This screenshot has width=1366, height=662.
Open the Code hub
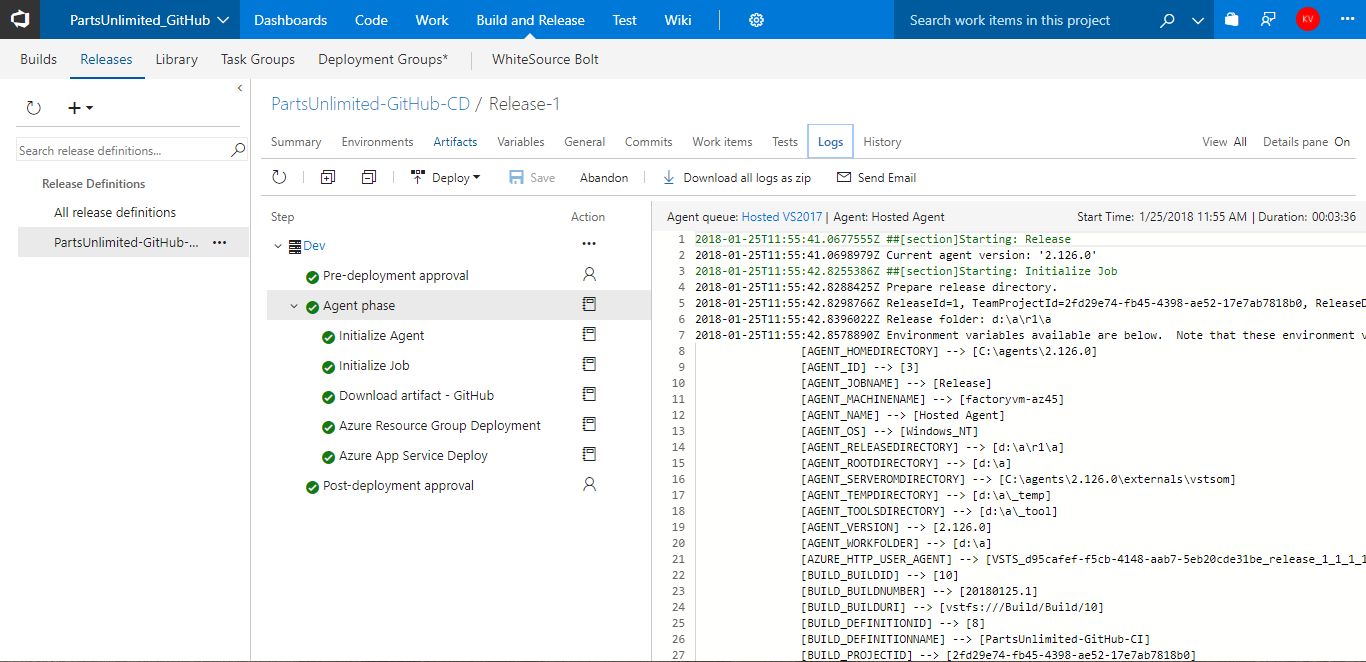(371, 20)
